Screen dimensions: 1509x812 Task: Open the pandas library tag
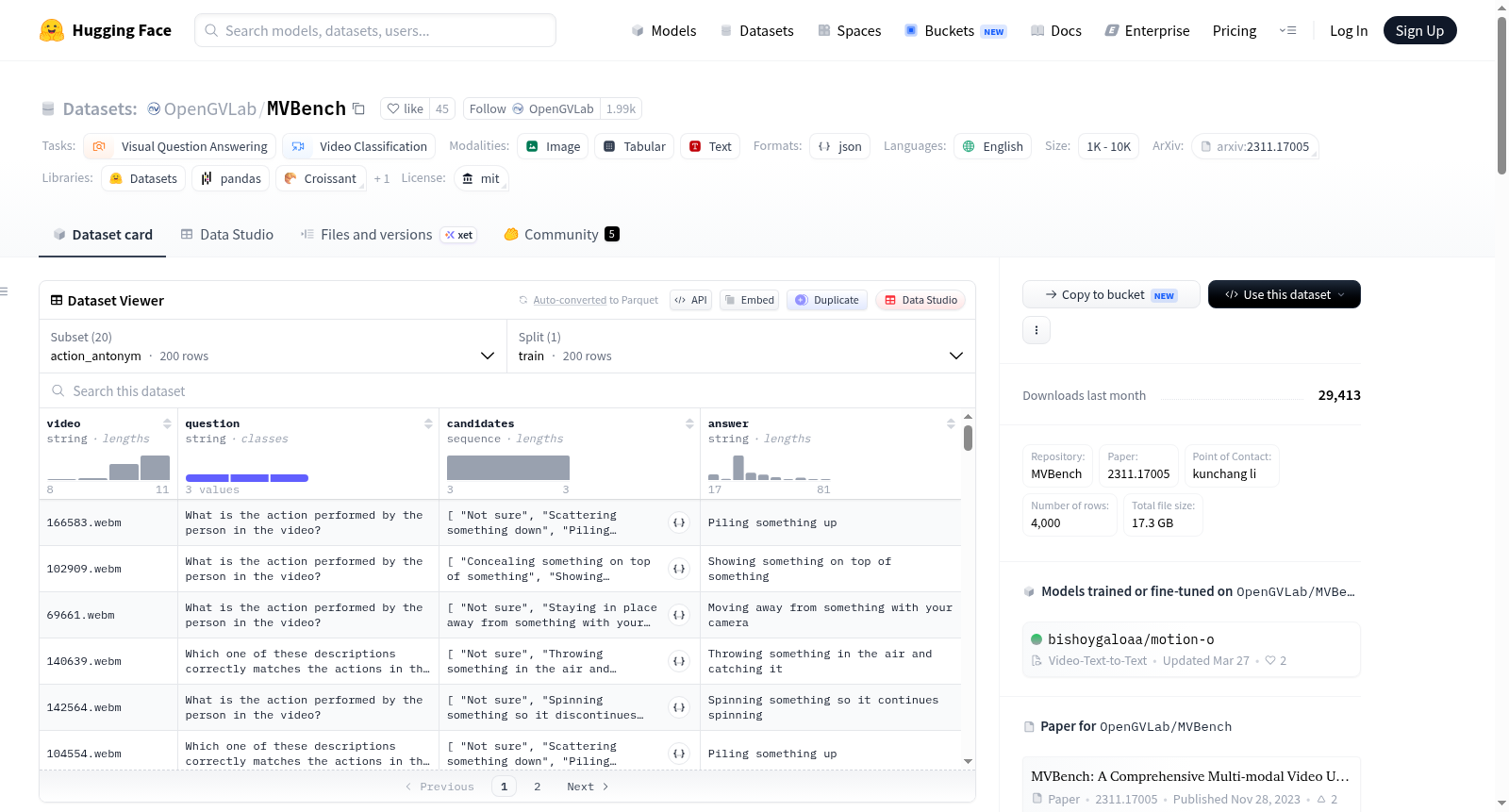click(x=231, y=178)
